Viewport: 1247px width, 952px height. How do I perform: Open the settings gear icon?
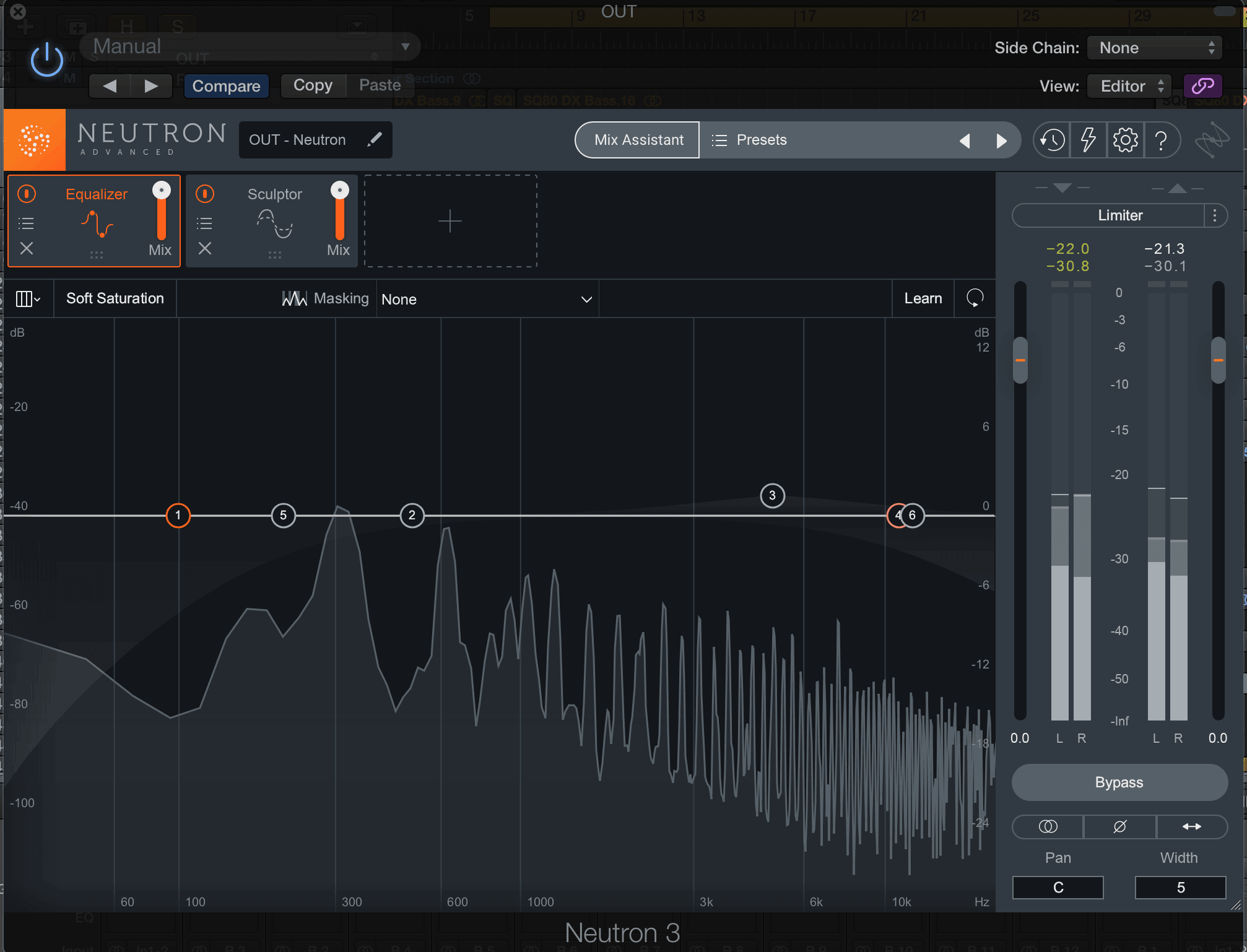[x=1125, y=140]
